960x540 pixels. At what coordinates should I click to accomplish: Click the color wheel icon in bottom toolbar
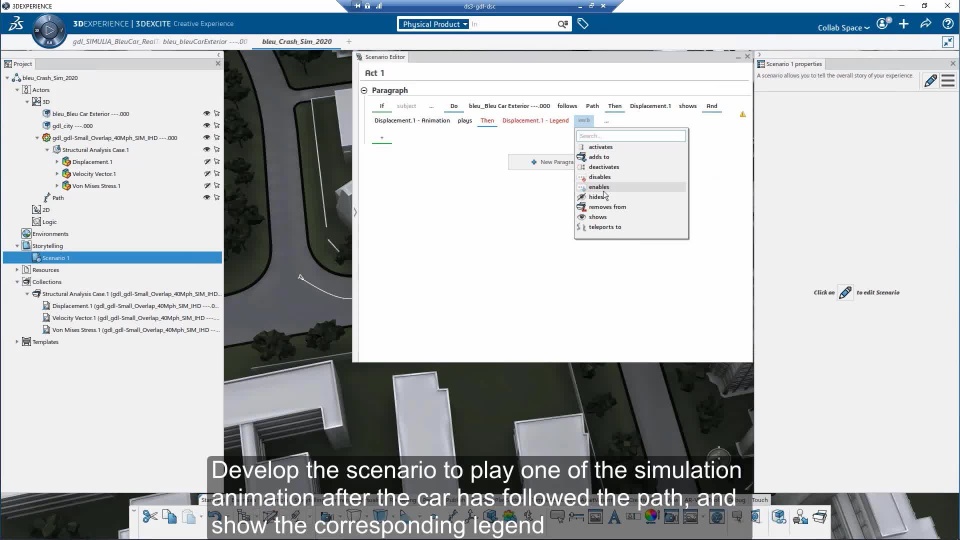651,517
